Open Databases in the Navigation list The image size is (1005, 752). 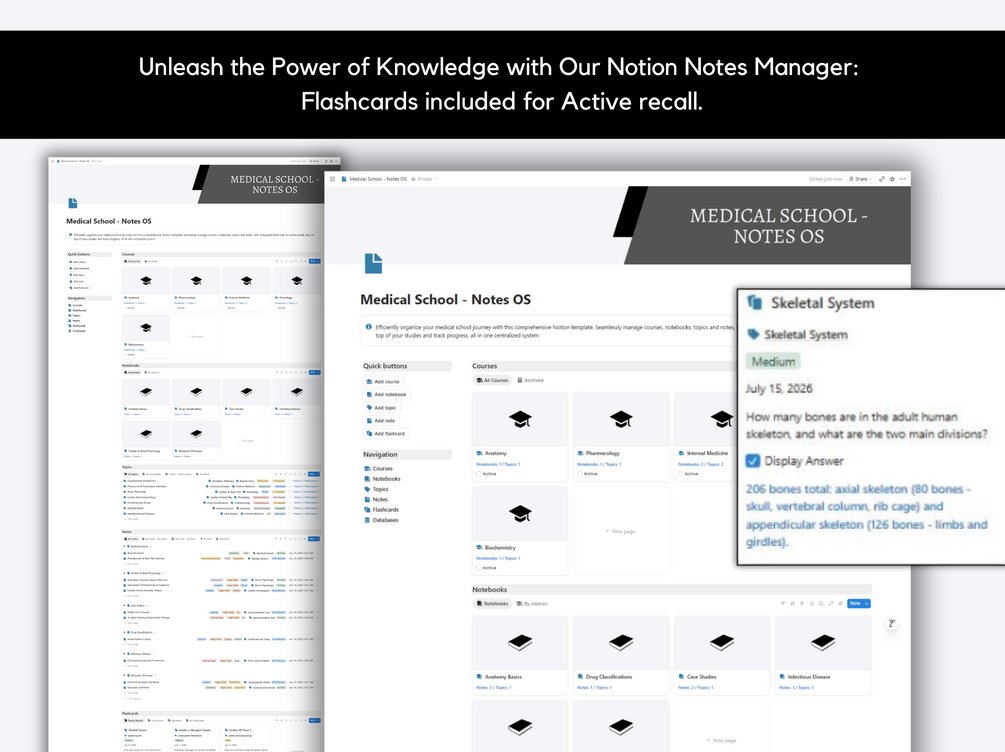pos(381,520)
